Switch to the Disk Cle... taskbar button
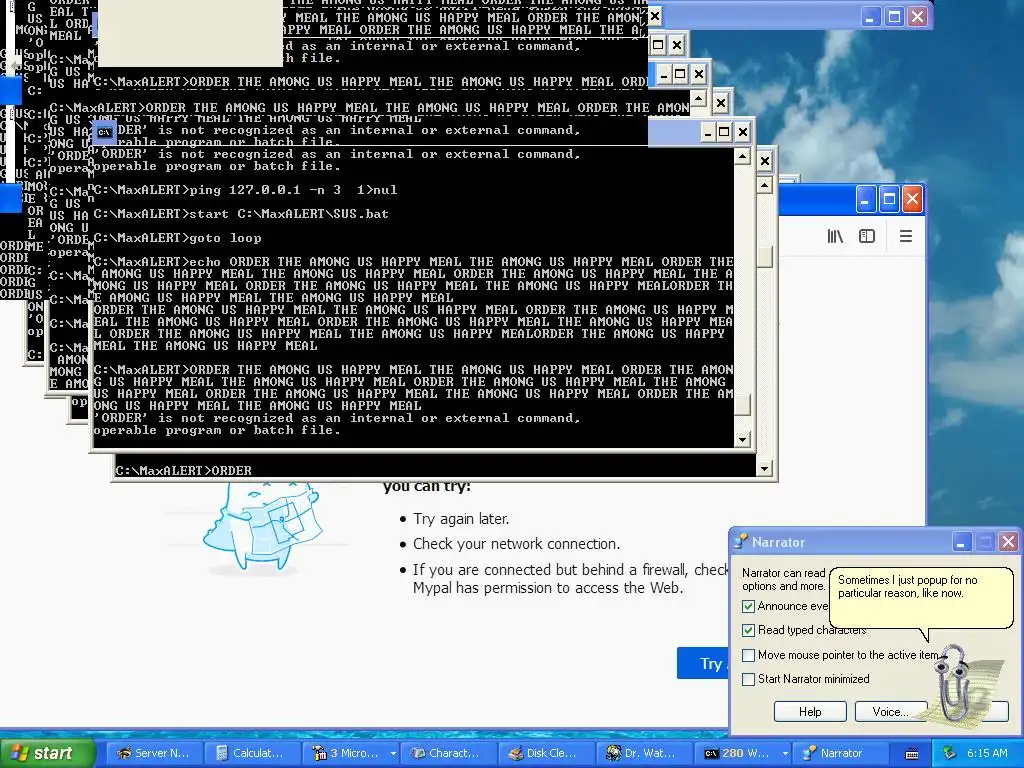This screenshot has height=768, width=1024. [545, 753]
